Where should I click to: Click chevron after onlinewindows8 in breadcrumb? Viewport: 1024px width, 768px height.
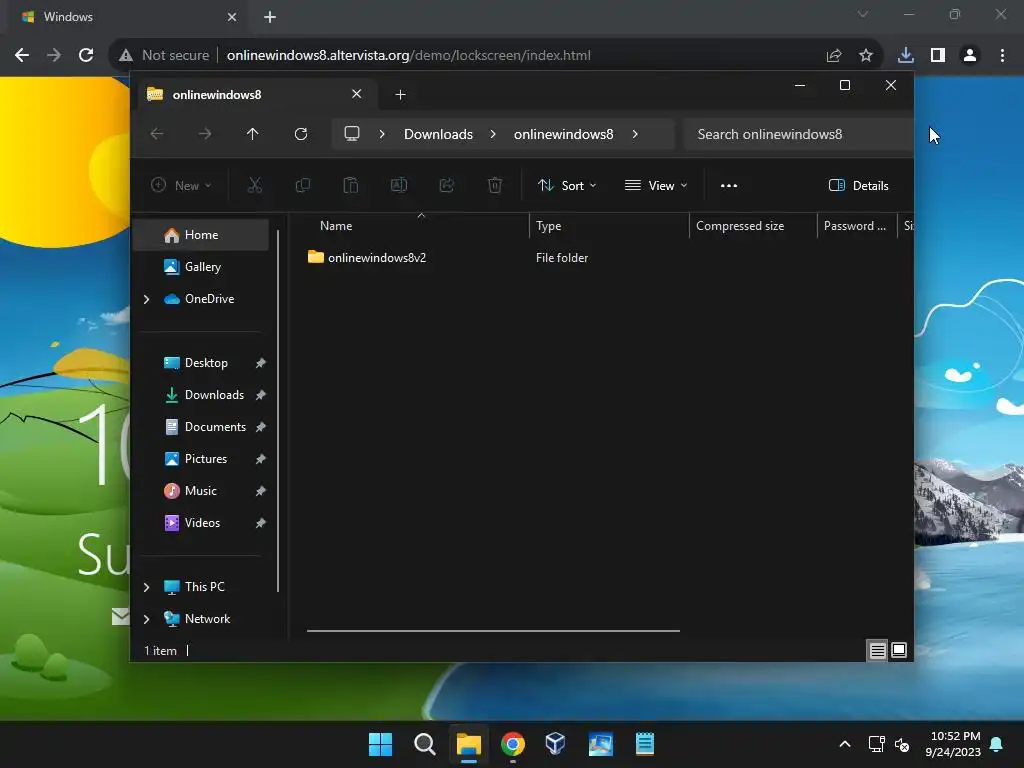(635, 134)
